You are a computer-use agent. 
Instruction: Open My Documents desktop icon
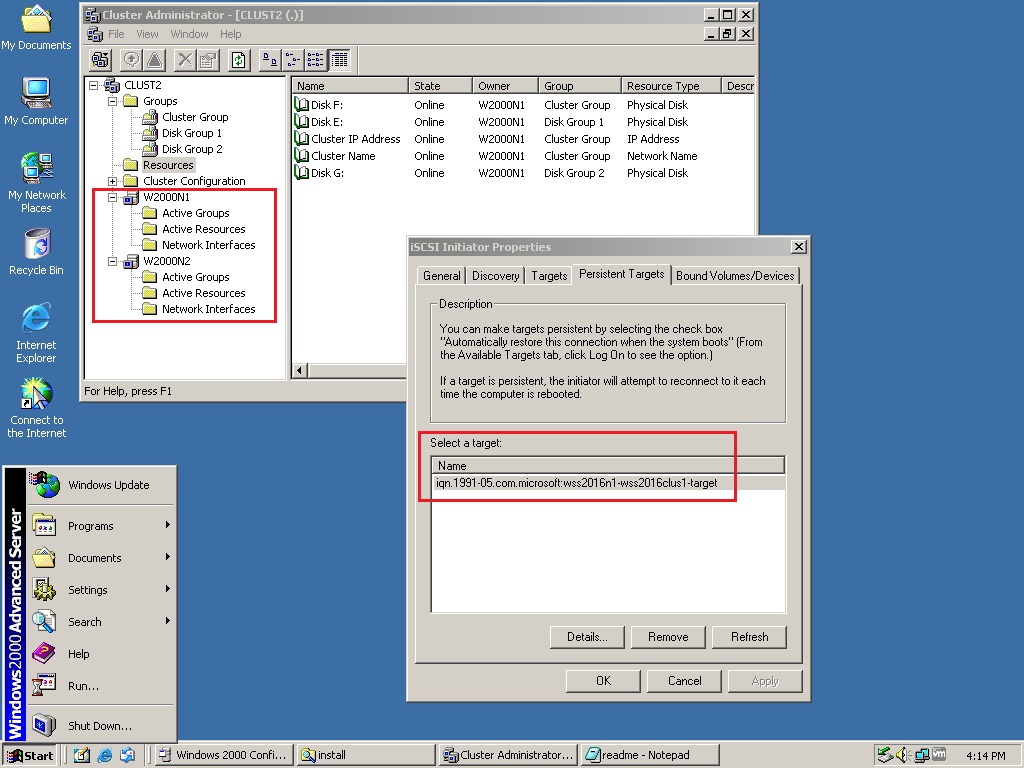tap(36, 27)
